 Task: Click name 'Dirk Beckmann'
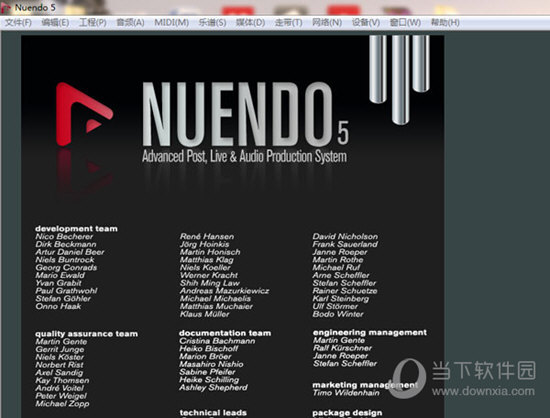66,244
